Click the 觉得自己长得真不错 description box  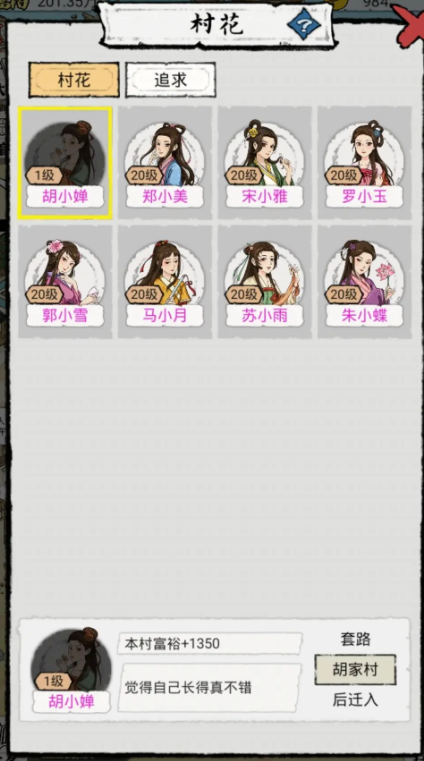tap(210, 688)
